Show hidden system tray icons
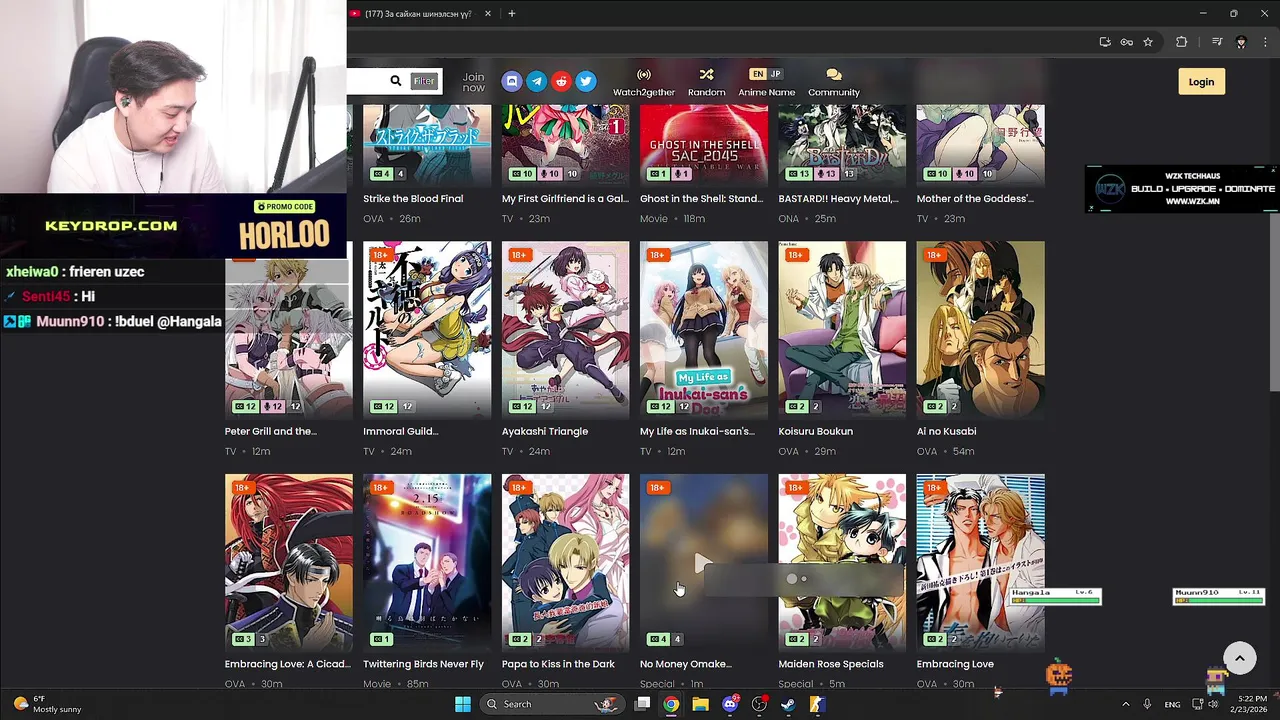The image size is (1280, 720). tap(1125, 704)
